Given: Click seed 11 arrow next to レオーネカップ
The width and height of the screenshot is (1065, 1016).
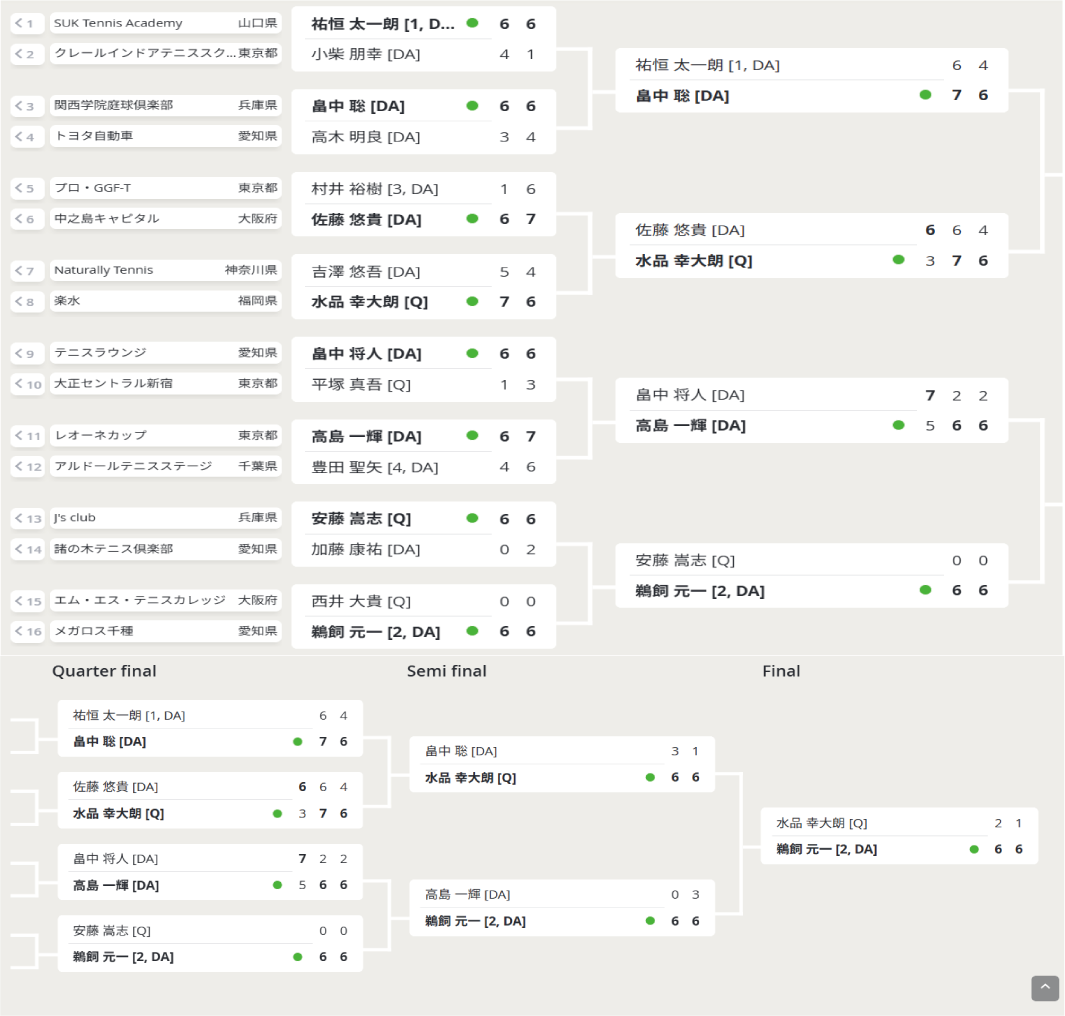Looking at the screenshot, I should (27, 436).
